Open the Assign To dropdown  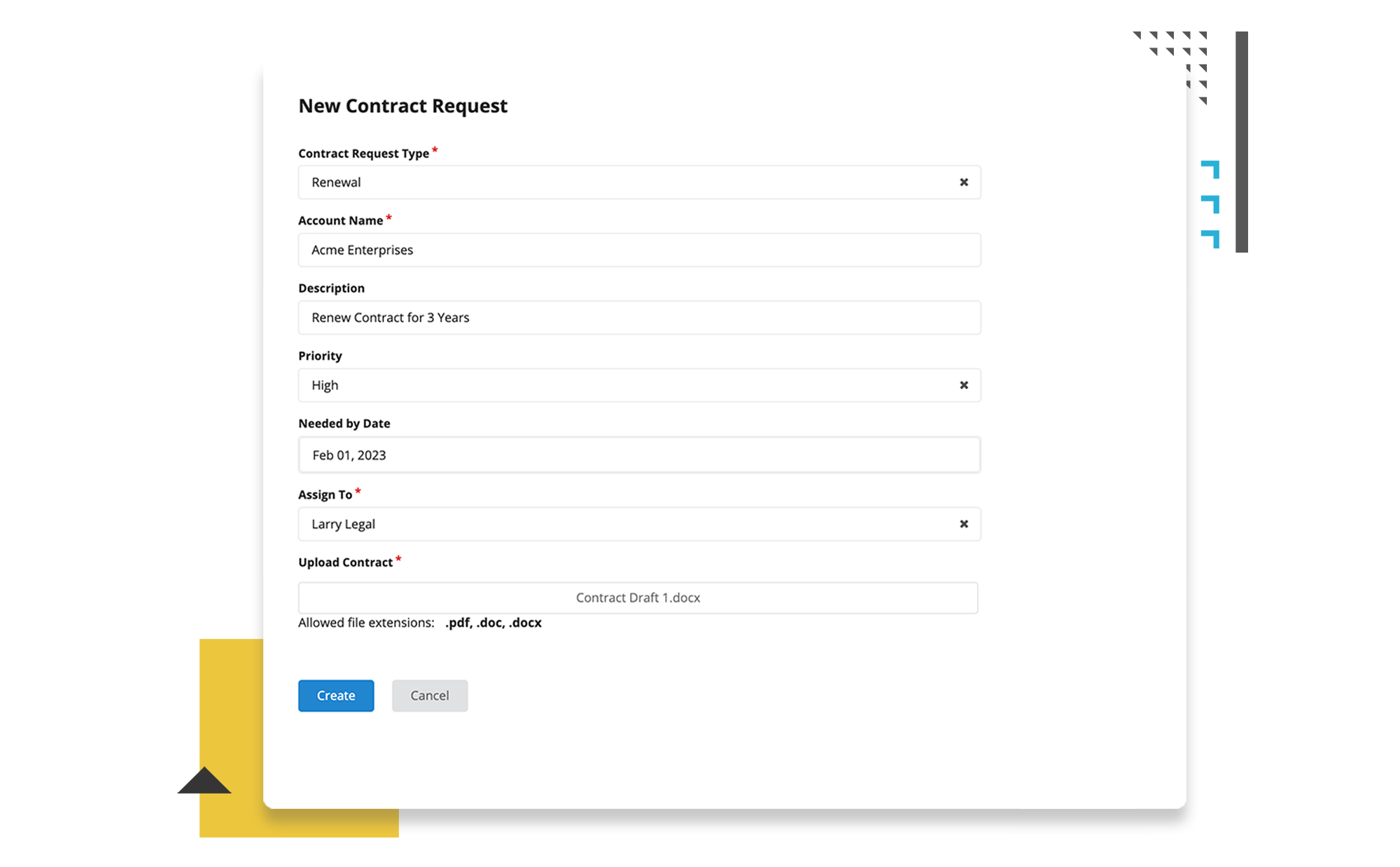pos(639,524)
